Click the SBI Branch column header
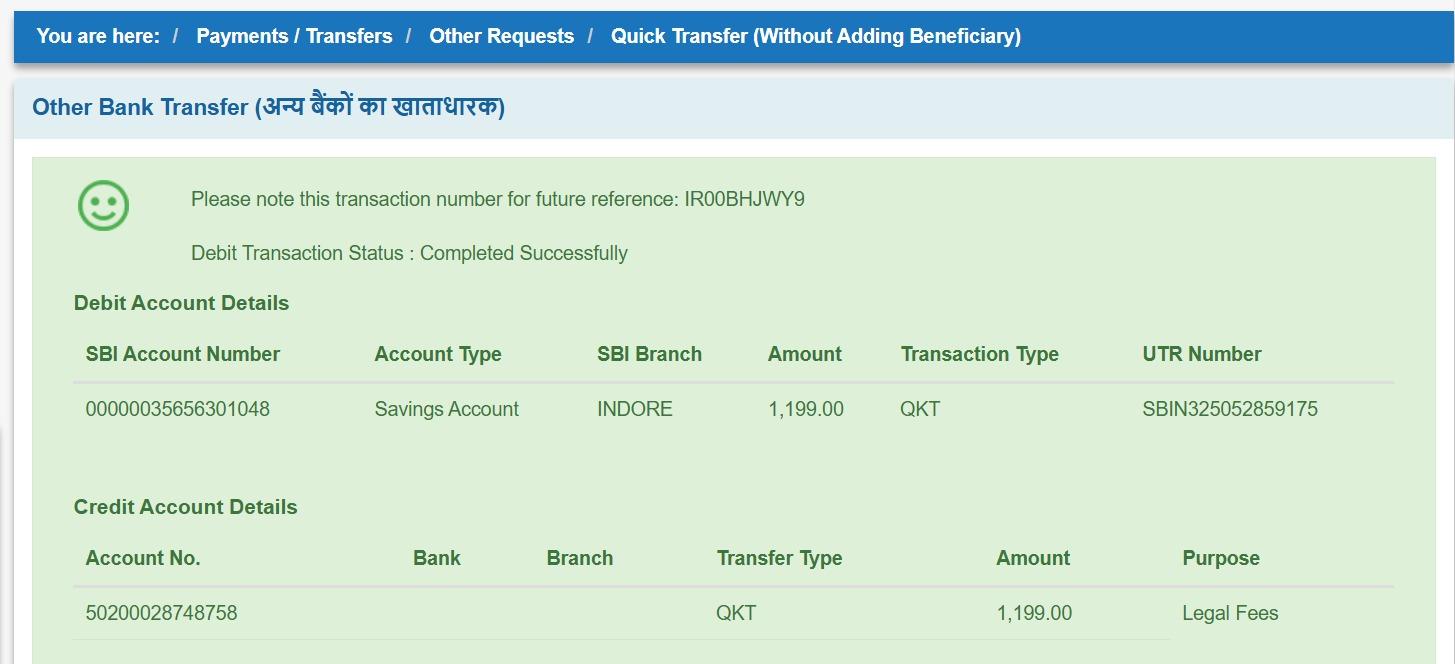 [x=650, y=354]
